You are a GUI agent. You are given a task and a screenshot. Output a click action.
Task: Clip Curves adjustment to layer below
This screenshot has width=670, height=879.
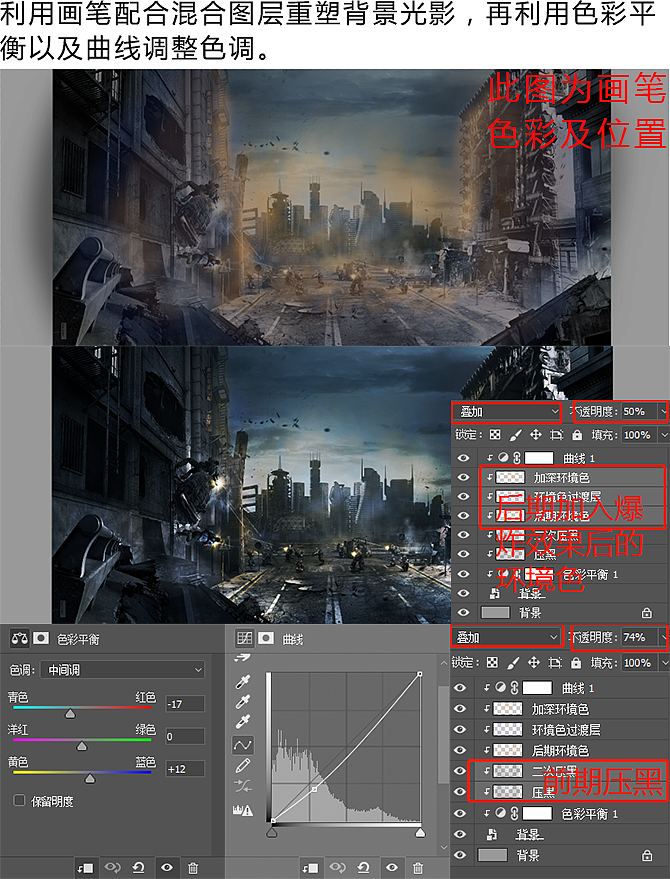coord(309,868)
